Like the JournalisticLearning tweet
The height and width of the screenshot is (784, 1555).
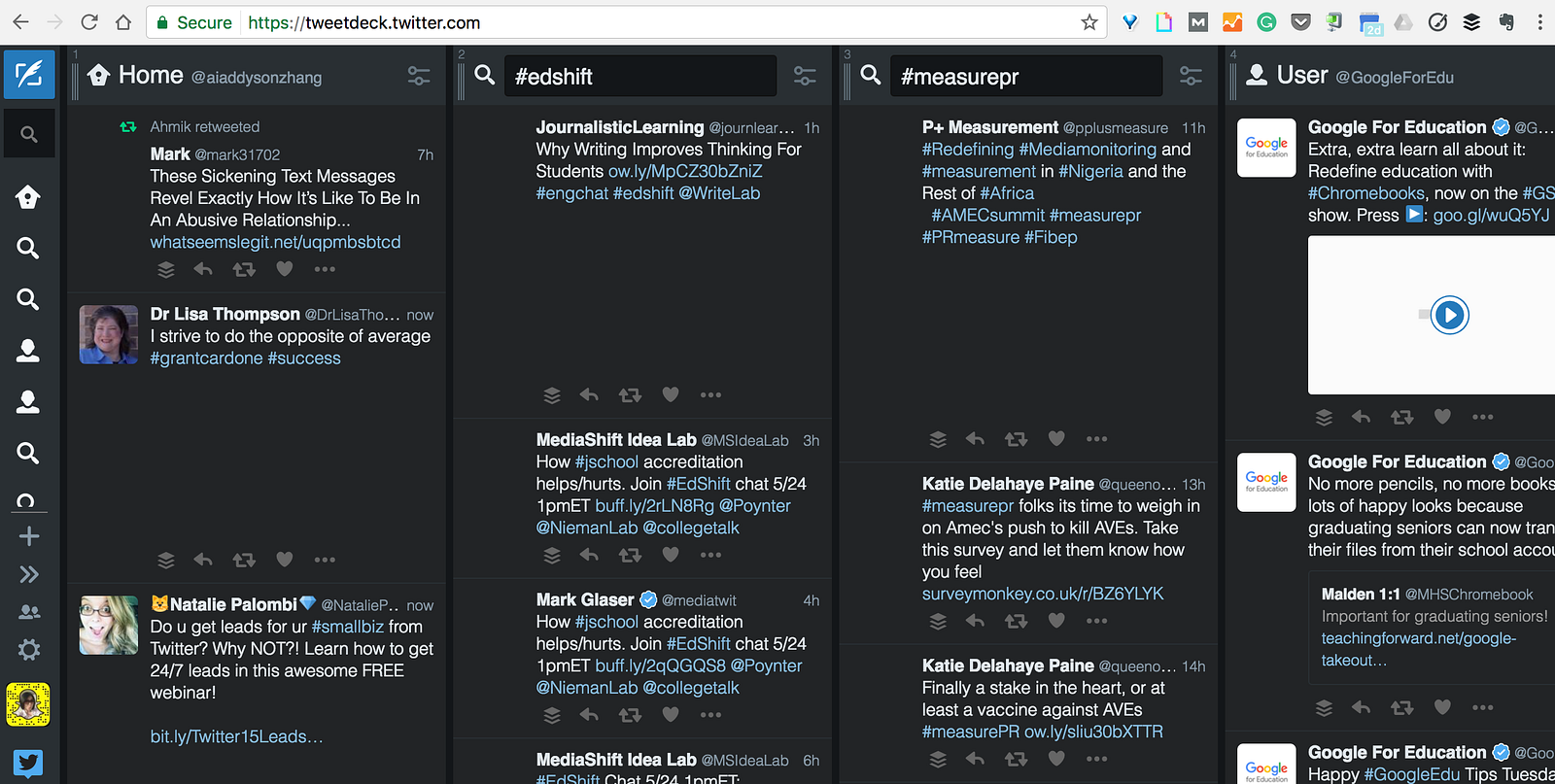[x=671, y=394]
